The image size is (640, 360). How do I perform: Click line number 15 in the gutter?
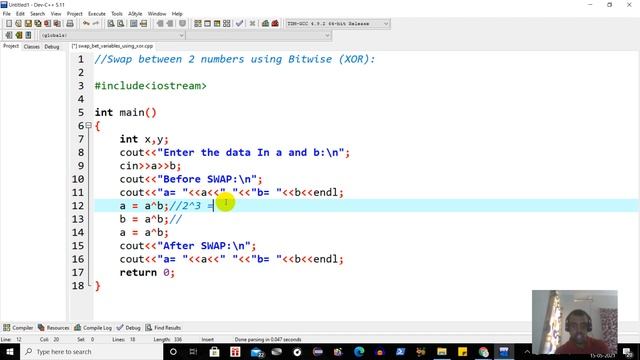click(78, 246)
